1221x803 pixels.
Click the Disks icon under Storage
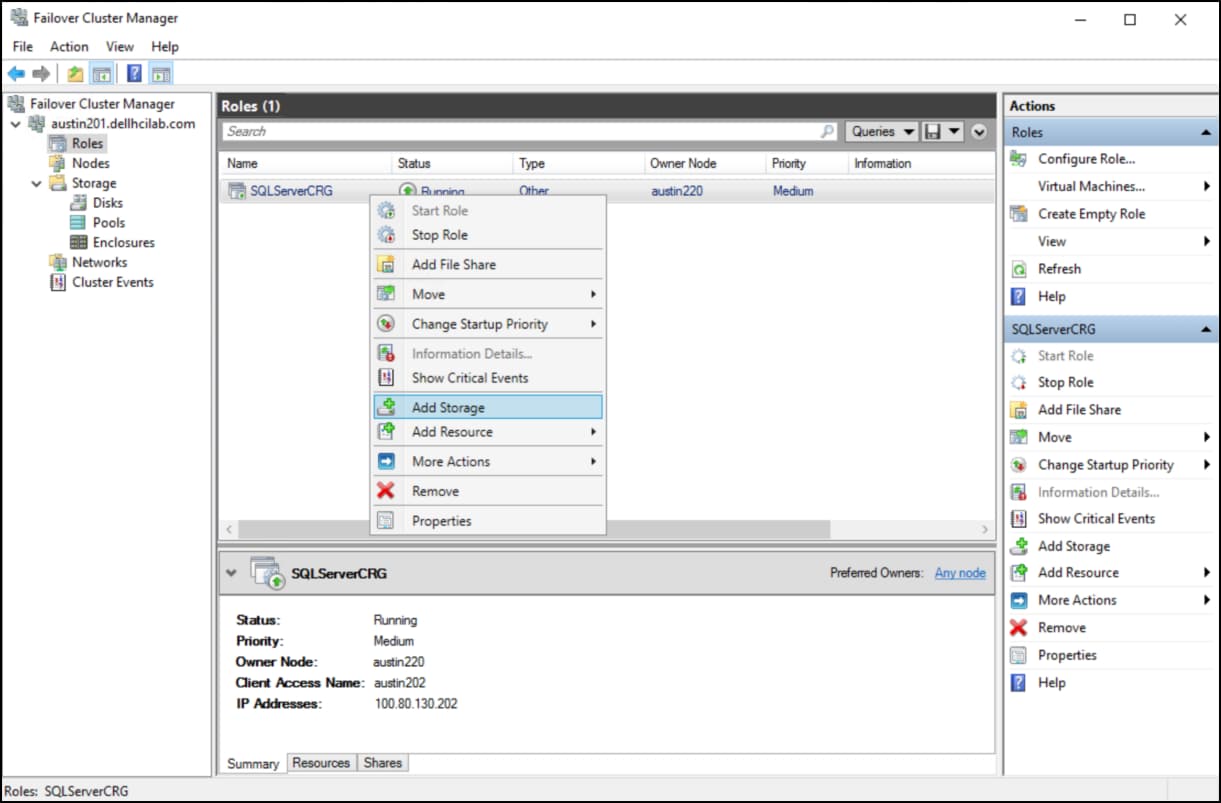point(78,202)
